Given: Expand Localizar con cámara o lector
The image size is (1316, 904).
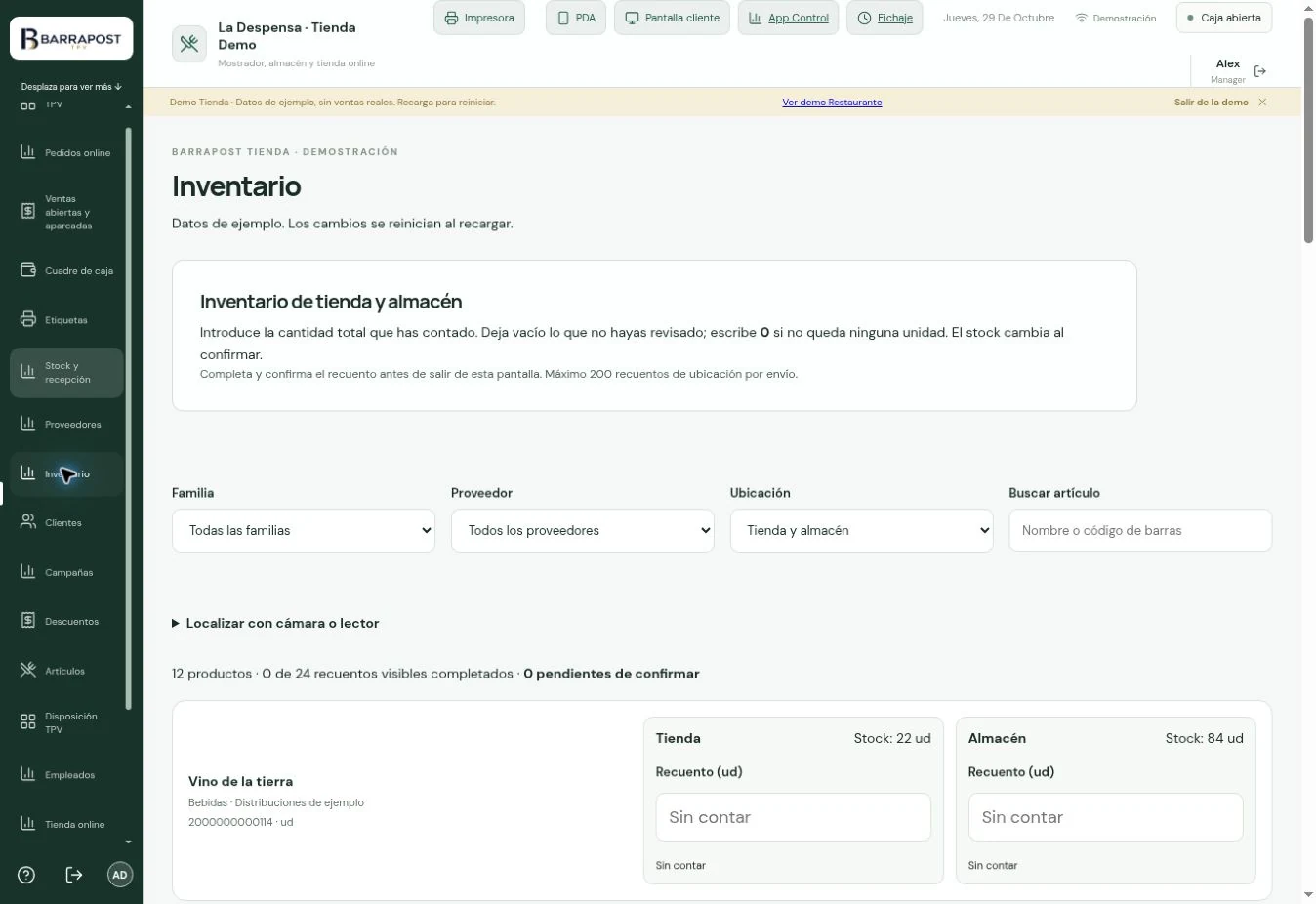Looking at the screenshot, I should tap(275, 623).
